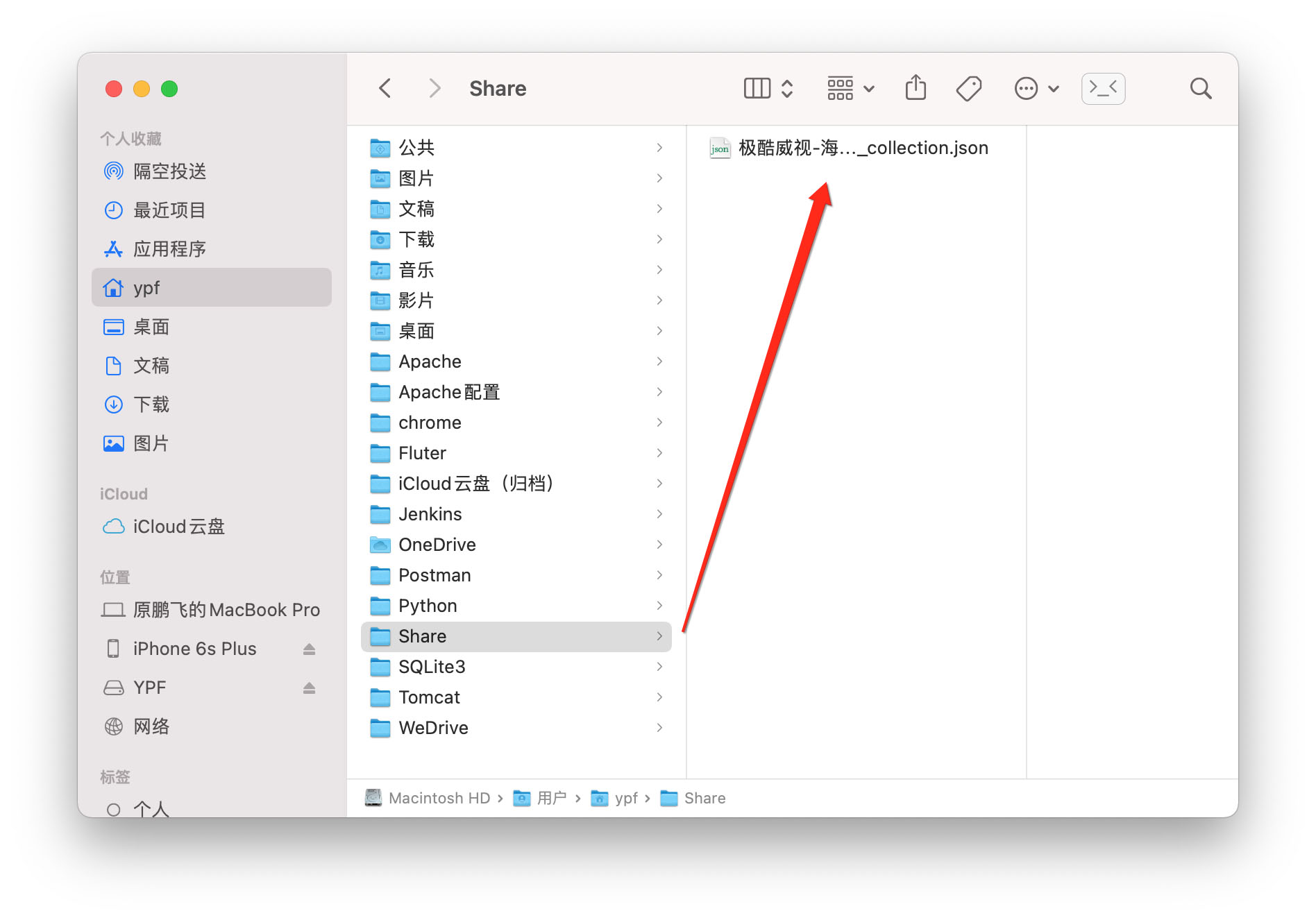The image size is (1316, 920).
Task: Click the Share toolbar icon
Action: point(916,88)
